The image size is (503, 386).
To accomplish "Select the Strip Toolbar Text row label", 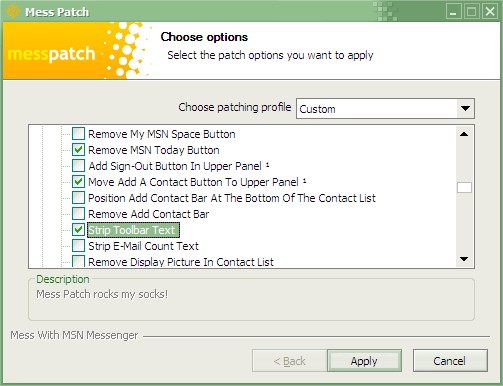I will [x=133, y=230].
